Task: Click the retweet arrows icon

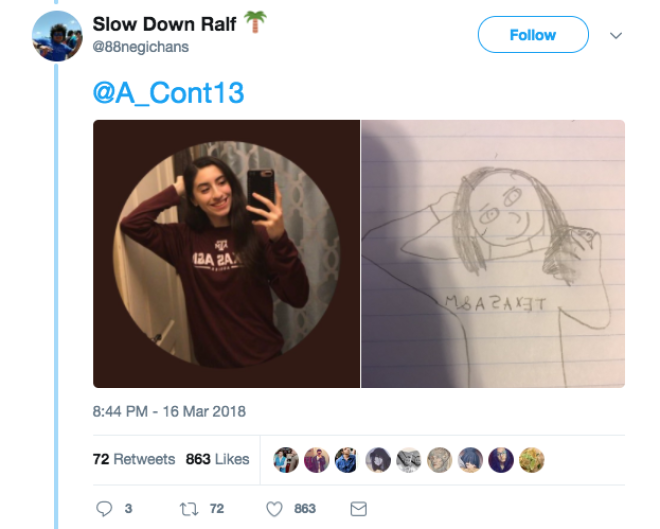Action: pos(189,509)
